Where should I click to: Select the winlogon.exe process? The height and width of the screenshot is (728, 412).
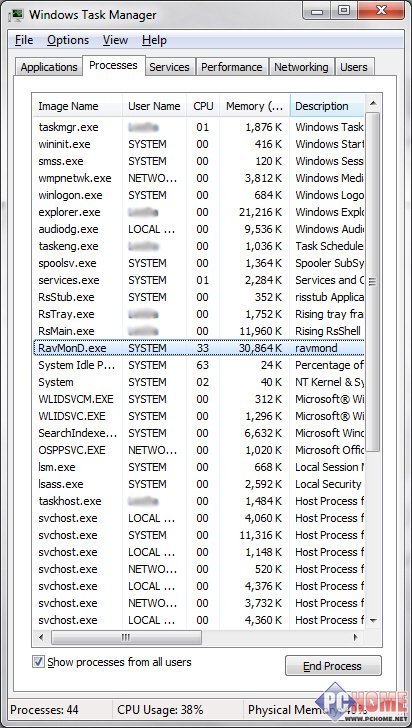point(199,195)
